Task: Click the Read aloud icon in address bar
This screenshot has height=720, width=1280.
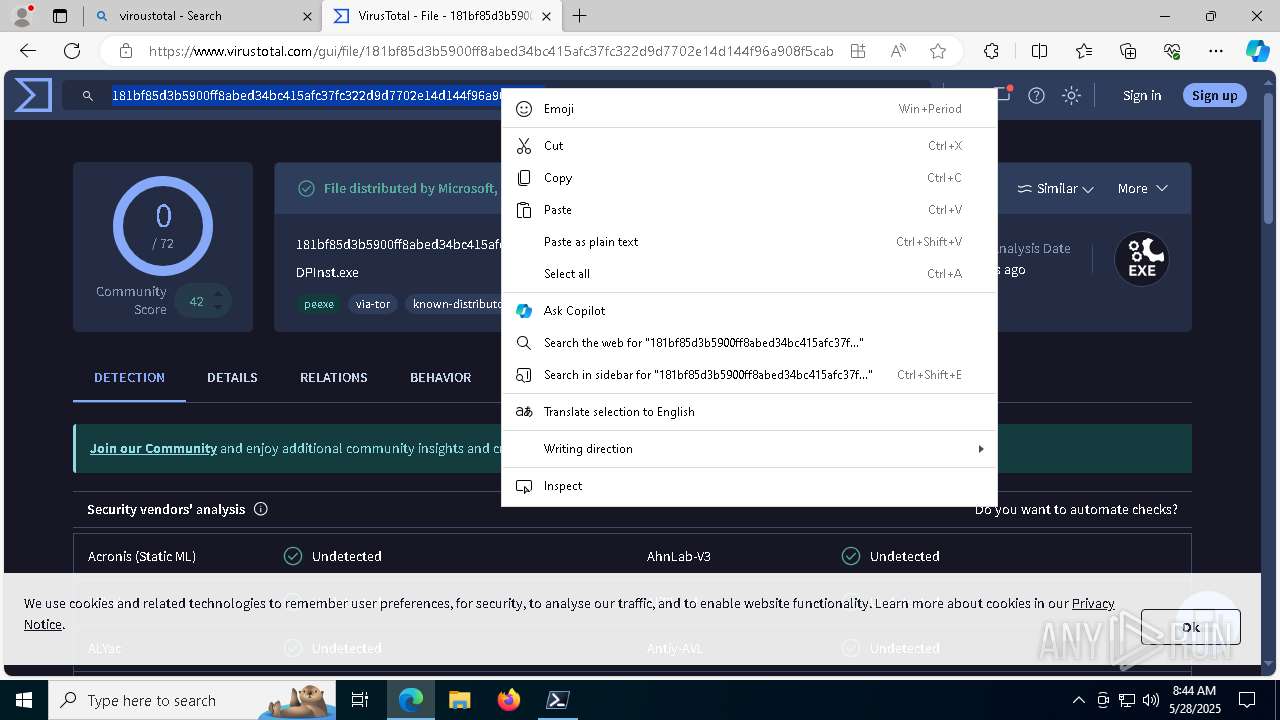Action: [898, 51]
